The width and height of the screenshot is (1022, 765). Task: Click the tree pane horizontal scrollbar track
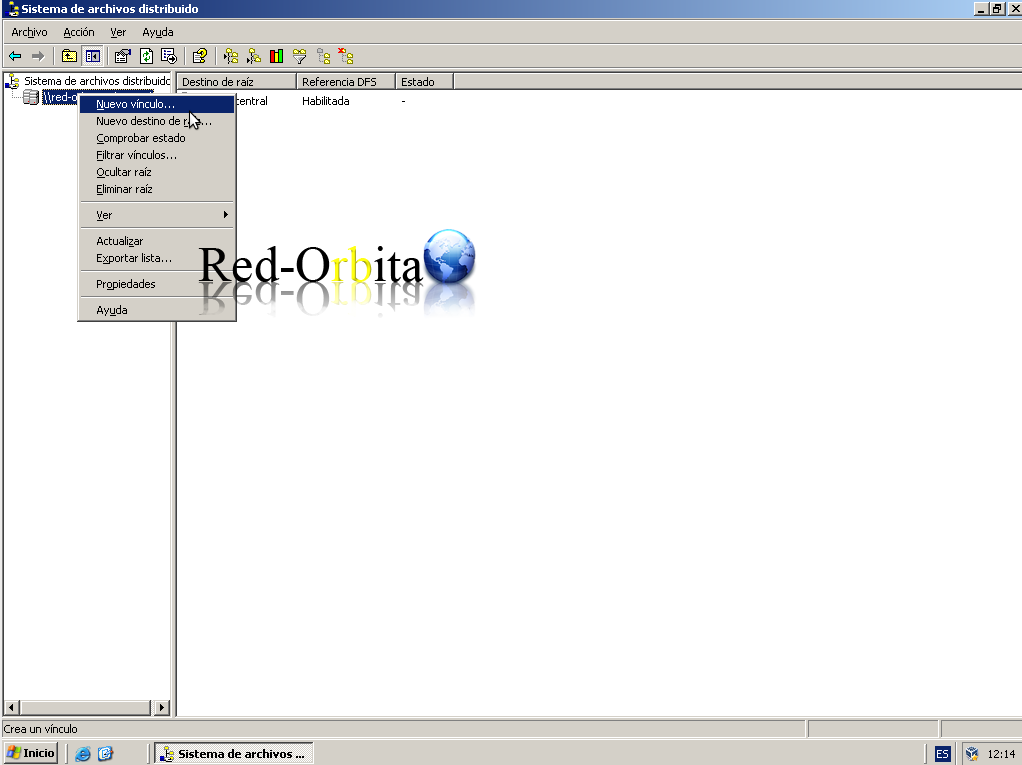(x=85, y=707)
